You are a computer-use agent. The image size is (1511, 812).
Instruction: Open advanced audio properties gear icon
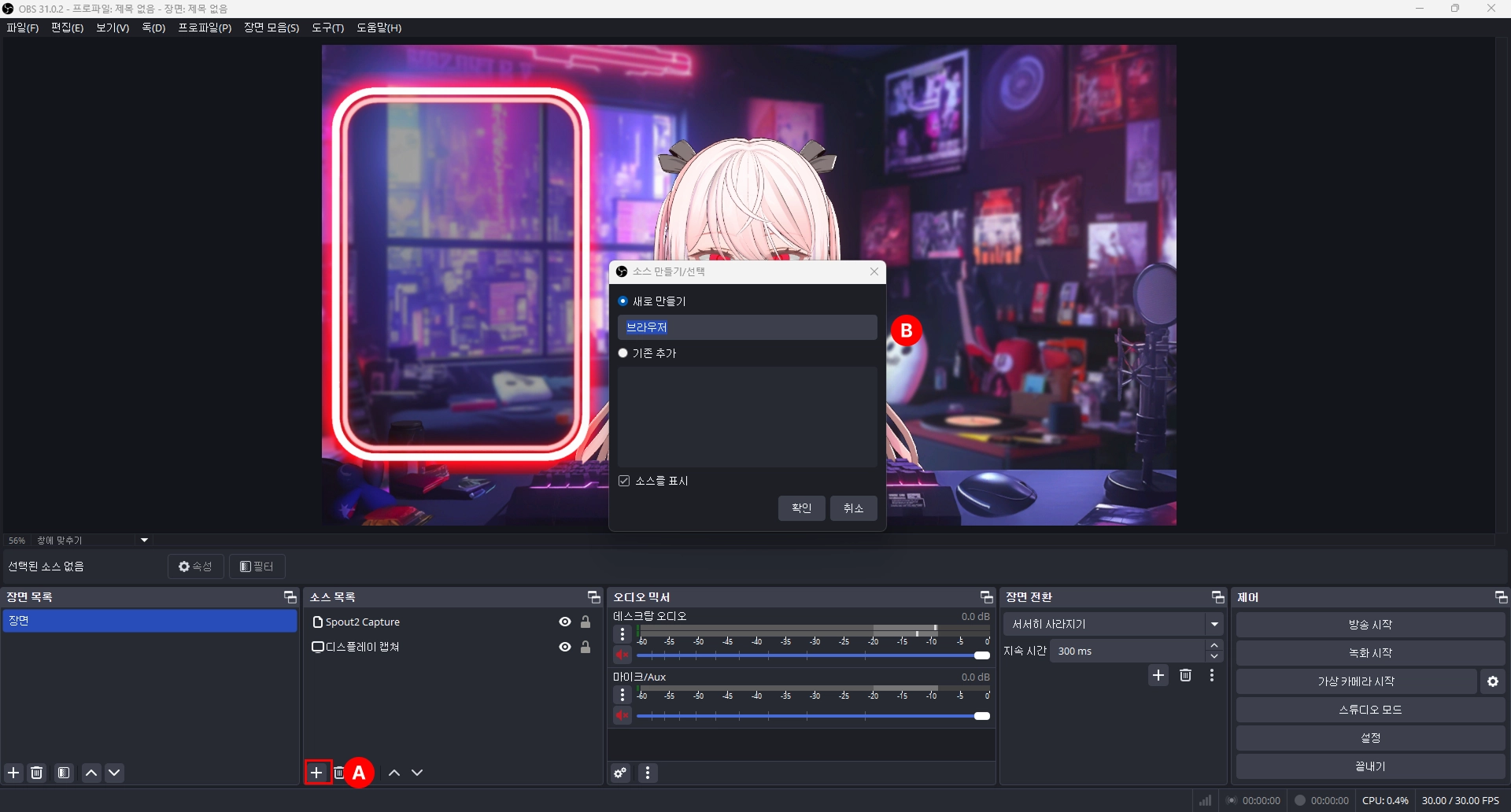tap(621, 773)
